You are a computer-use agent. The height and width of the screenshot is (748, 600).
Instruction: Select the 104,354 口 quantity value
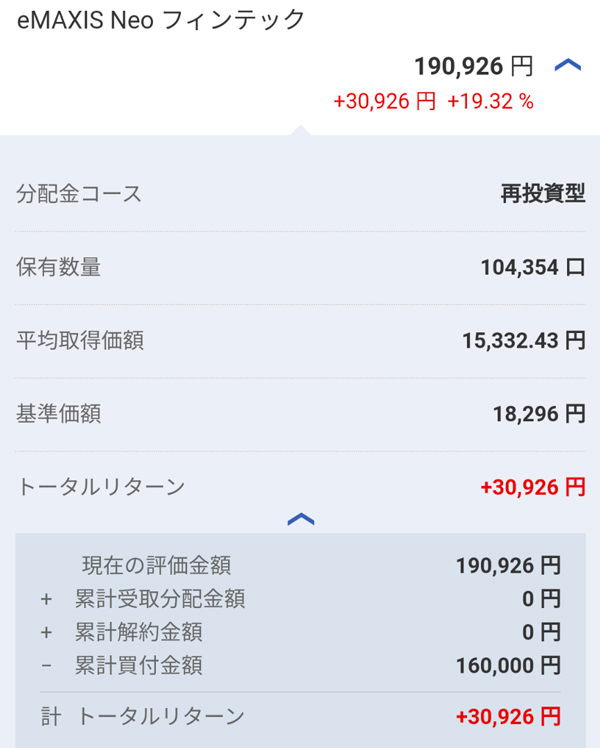[x=533, y=268]
